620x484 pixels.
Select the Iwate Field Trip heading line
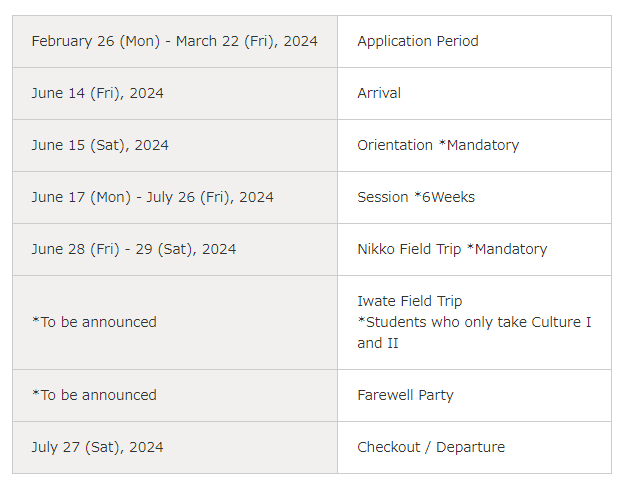click(x=409, y=301)
